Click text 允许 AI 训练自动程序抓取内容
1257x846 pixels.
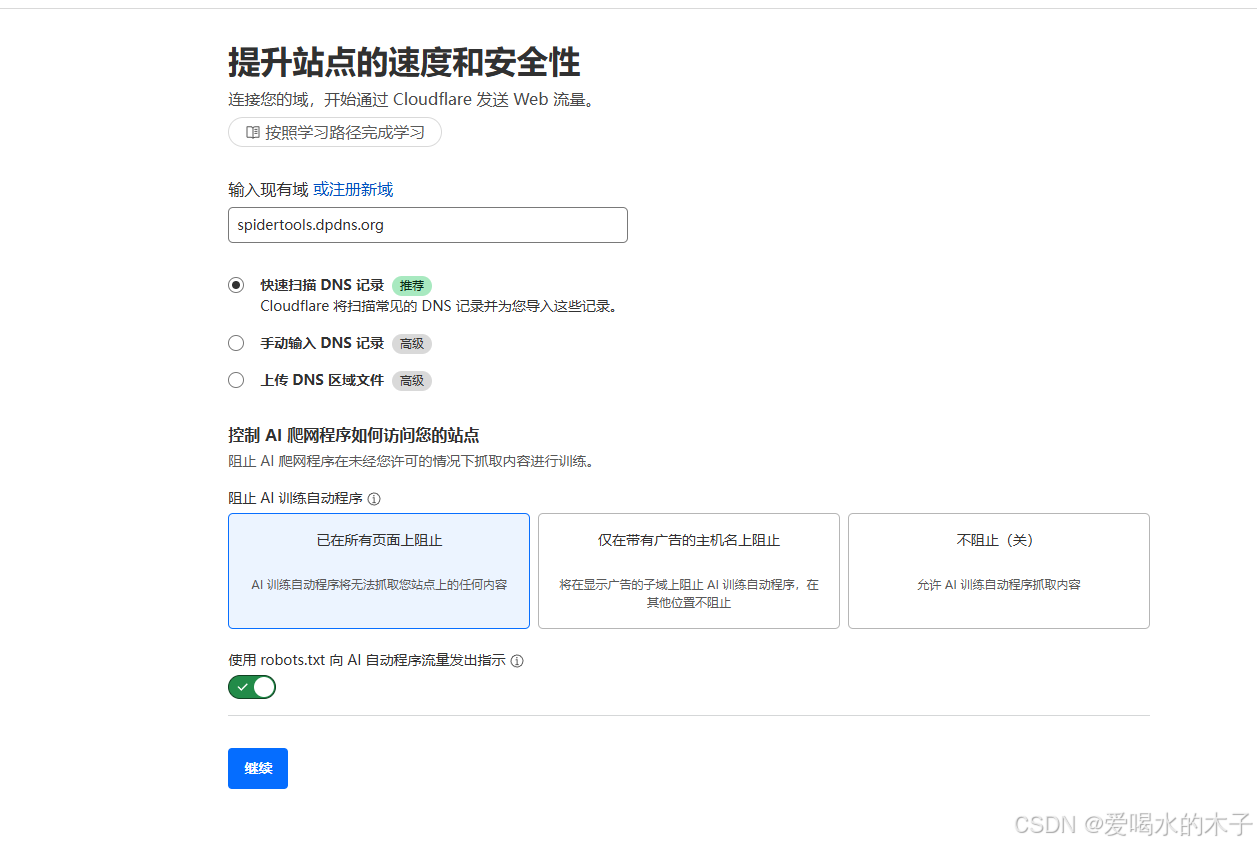[x=999, y=585]
